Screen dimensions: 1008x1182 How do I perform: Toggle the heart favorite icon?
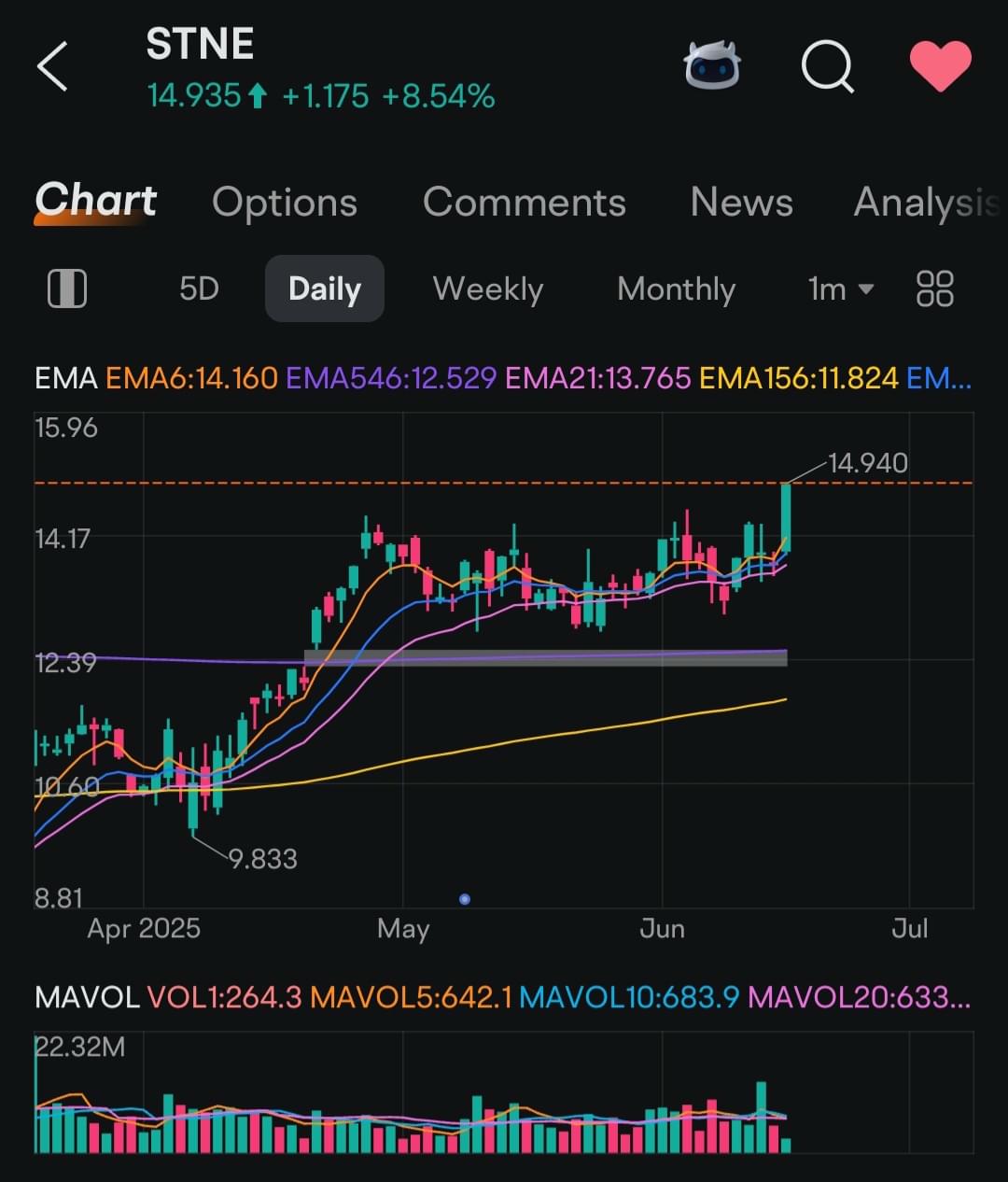[x=941, y=67]
